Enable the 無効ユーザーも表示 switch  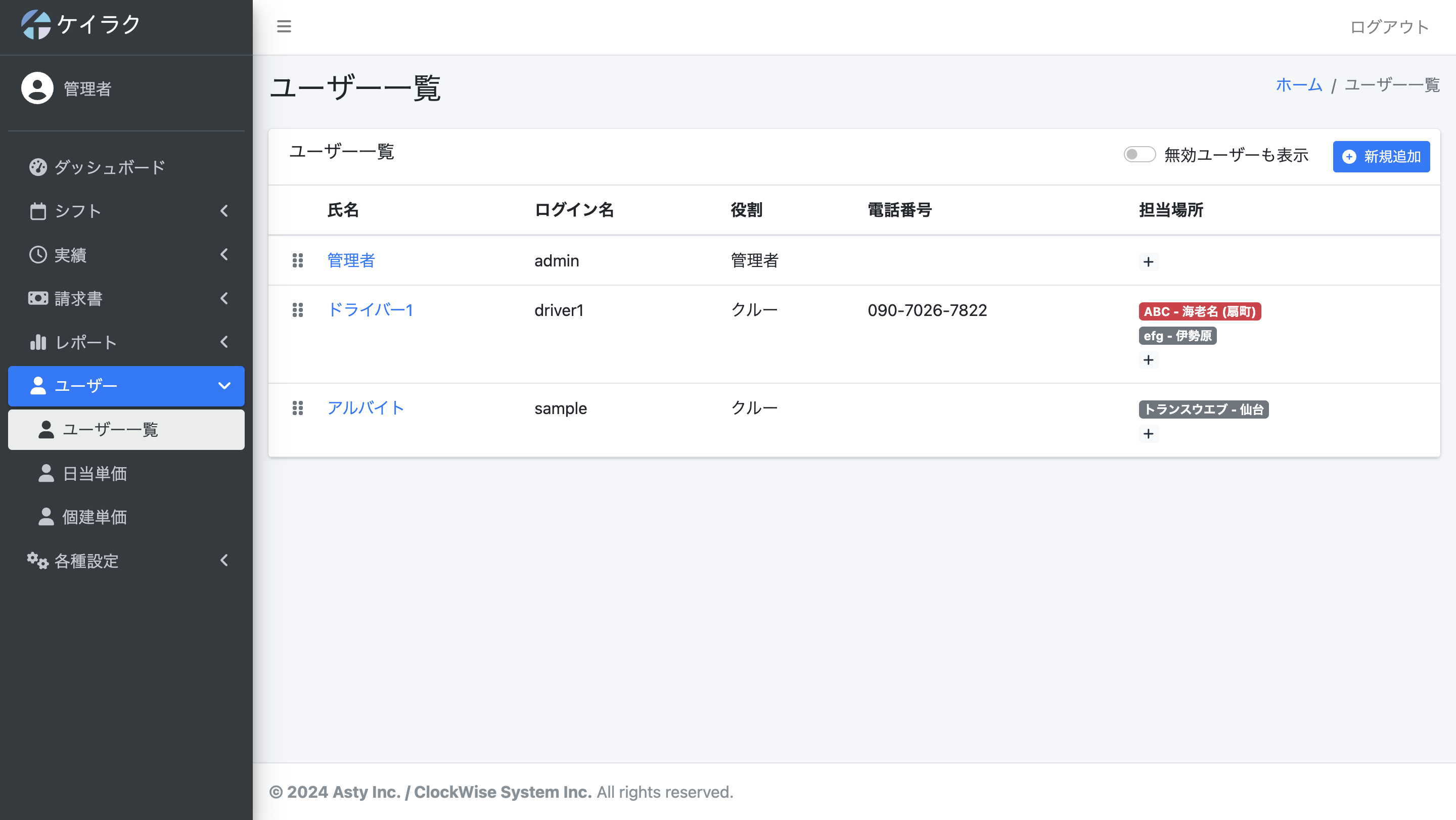pos(1139,154)
